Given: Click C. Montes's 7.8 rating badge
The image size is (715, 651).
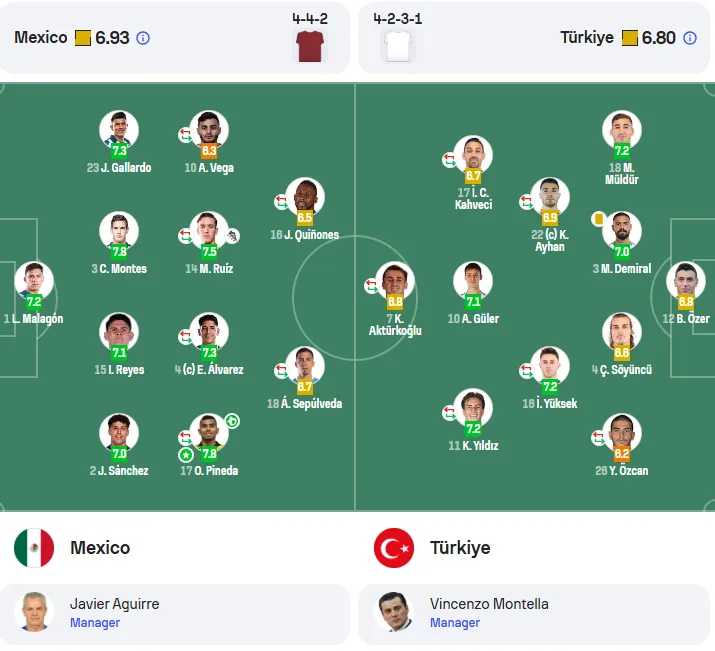Looking at the screenshot, I should coord(119,252).
